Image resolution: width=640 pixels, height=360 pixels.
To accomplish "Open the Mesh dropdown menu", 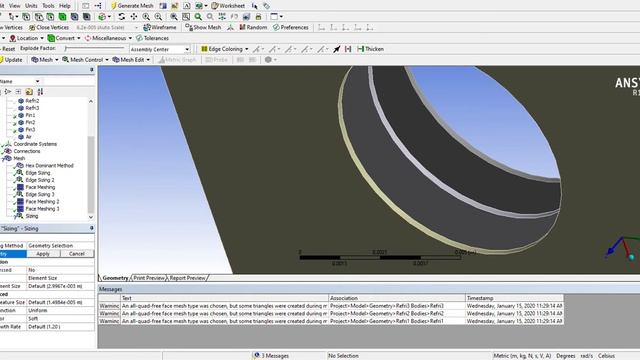I will pos(45,60).
